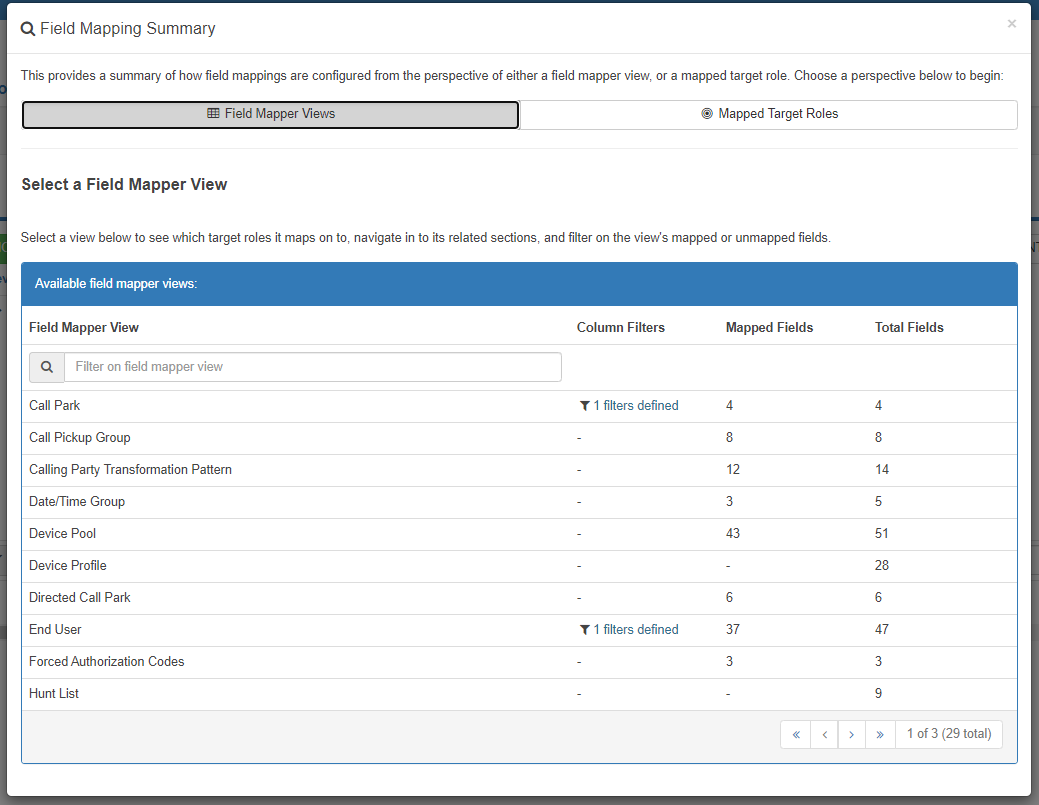Open the Hunt List field mapper view
This screenshot has height=805, width=1039.
[54, 694]
